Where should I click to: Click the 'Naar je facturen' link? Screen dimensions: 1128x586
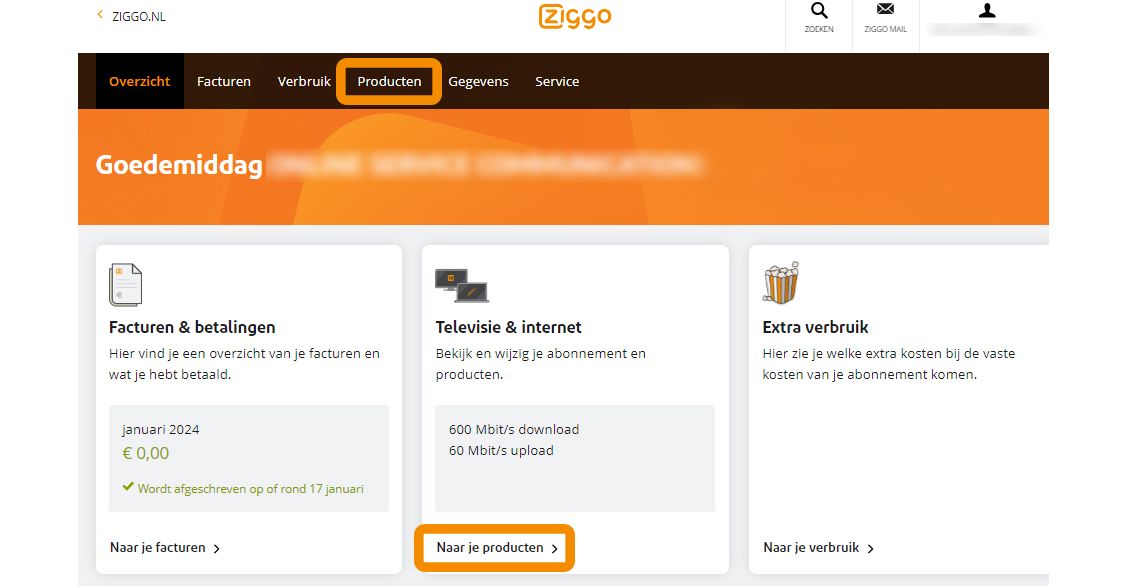click(165, 548)
